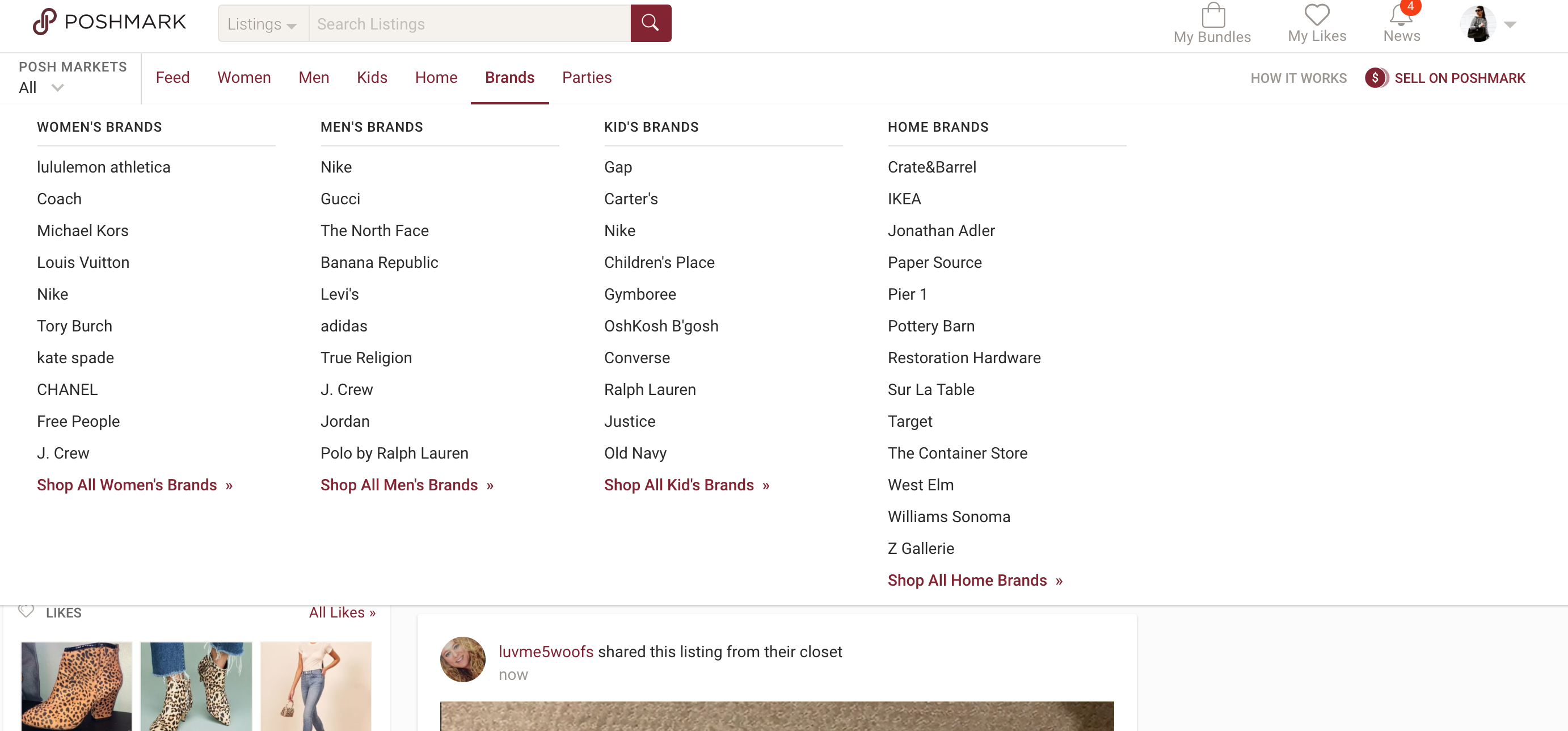Image resolution: width=1568 pixels, height=731 pixels.
Task: Open luvme5woofs profile avatar
Action: pos(462,659)
